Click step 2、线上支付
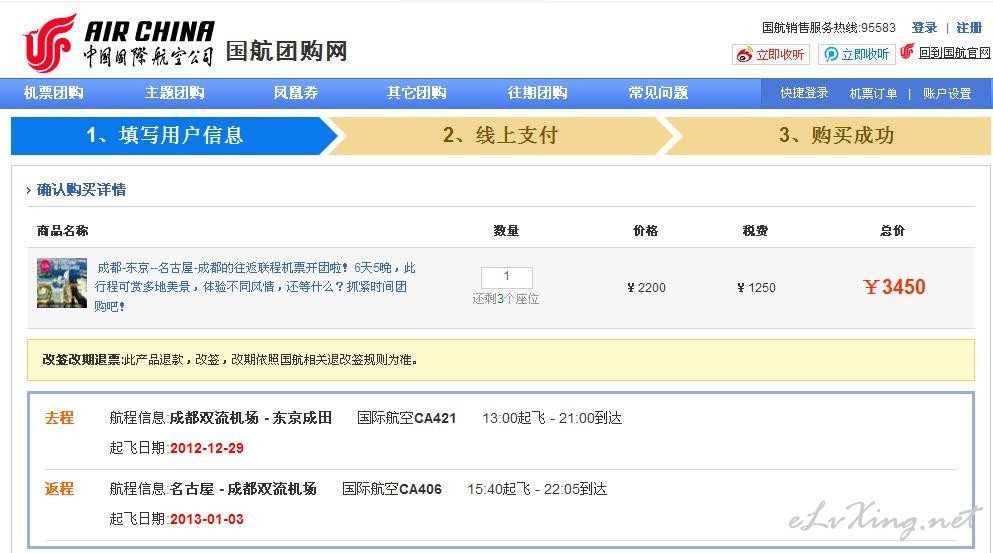The width and height of the screenshot is (993, 553). (x=500, y=135)
